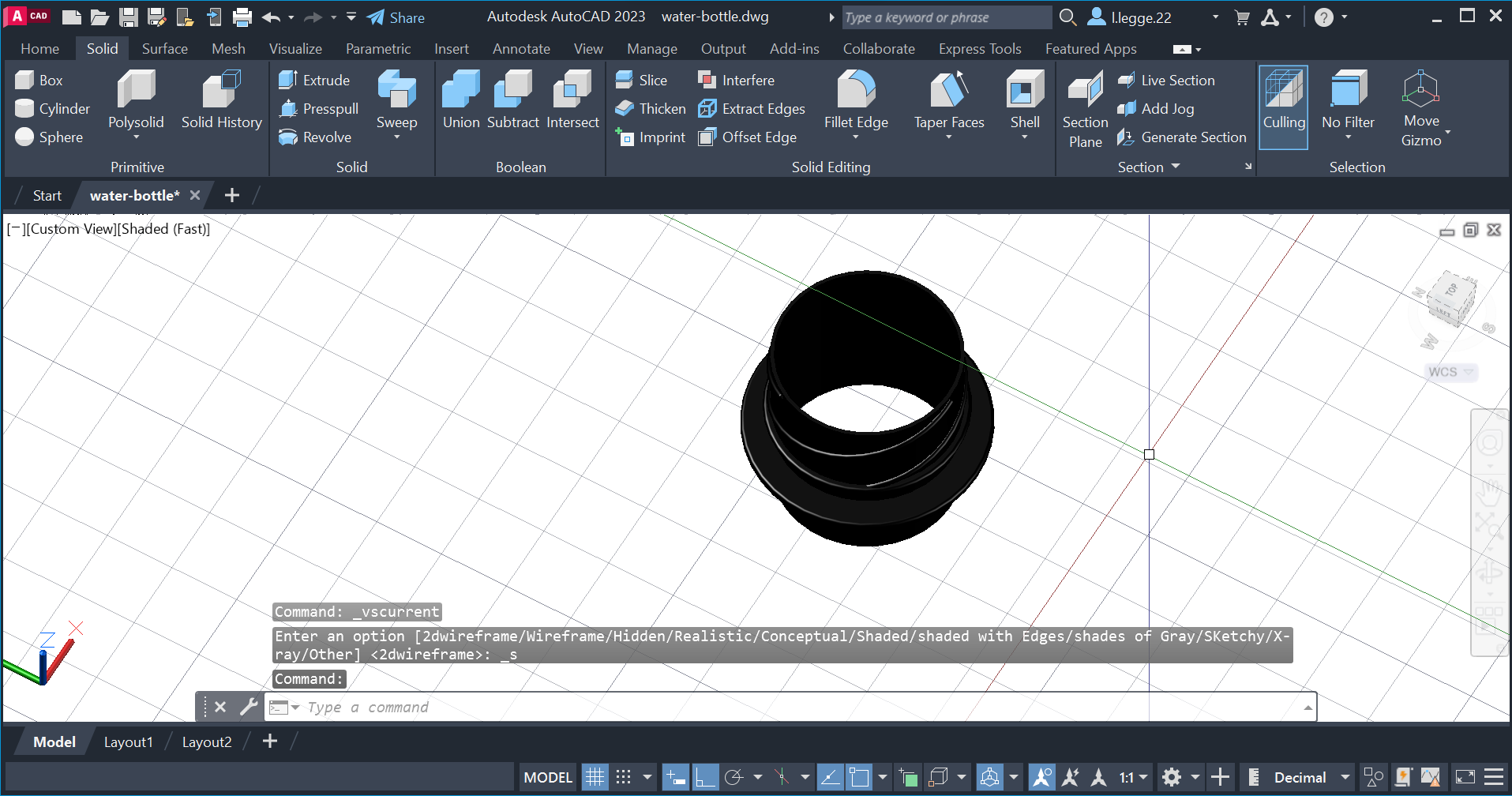Select the Sphere primitive tool
This screenshot has width=1512, height=796.
[x=48, y=137]
